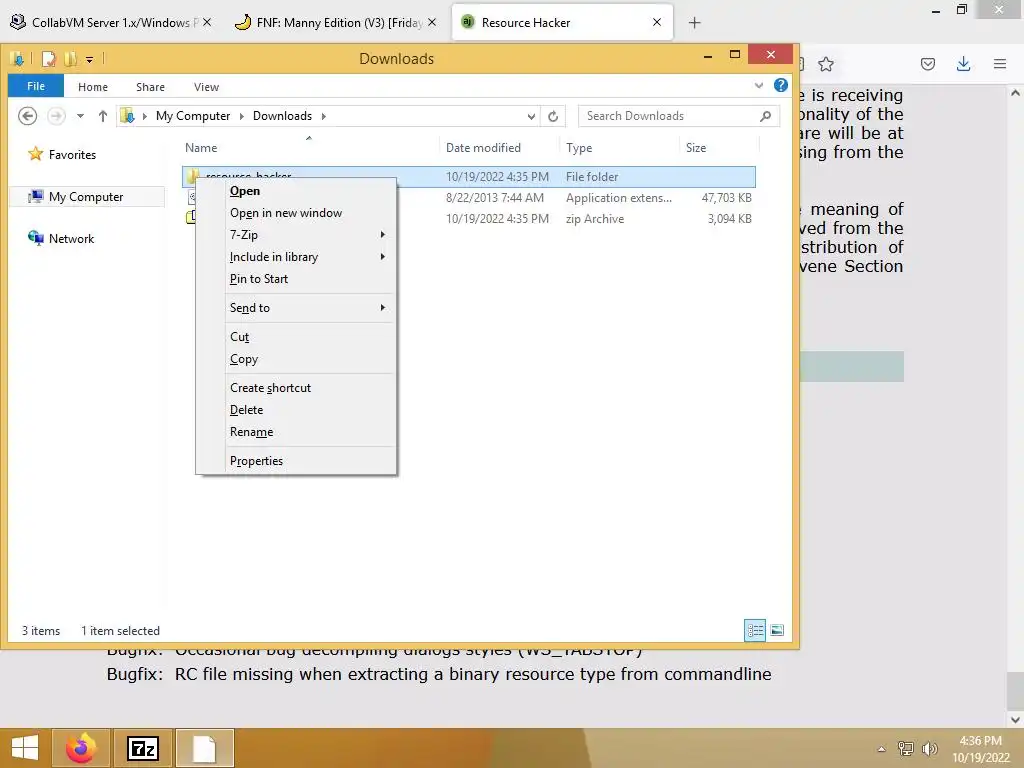The width and height of the screenshot is (1024, 768).
Task: Switch to the View ribbon tab
Action: (206, 87)
